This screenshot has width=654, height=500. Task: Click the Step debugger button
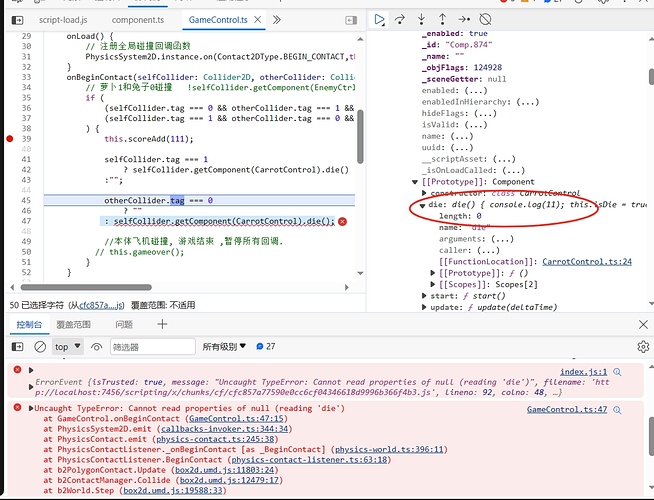pos(464,19)
